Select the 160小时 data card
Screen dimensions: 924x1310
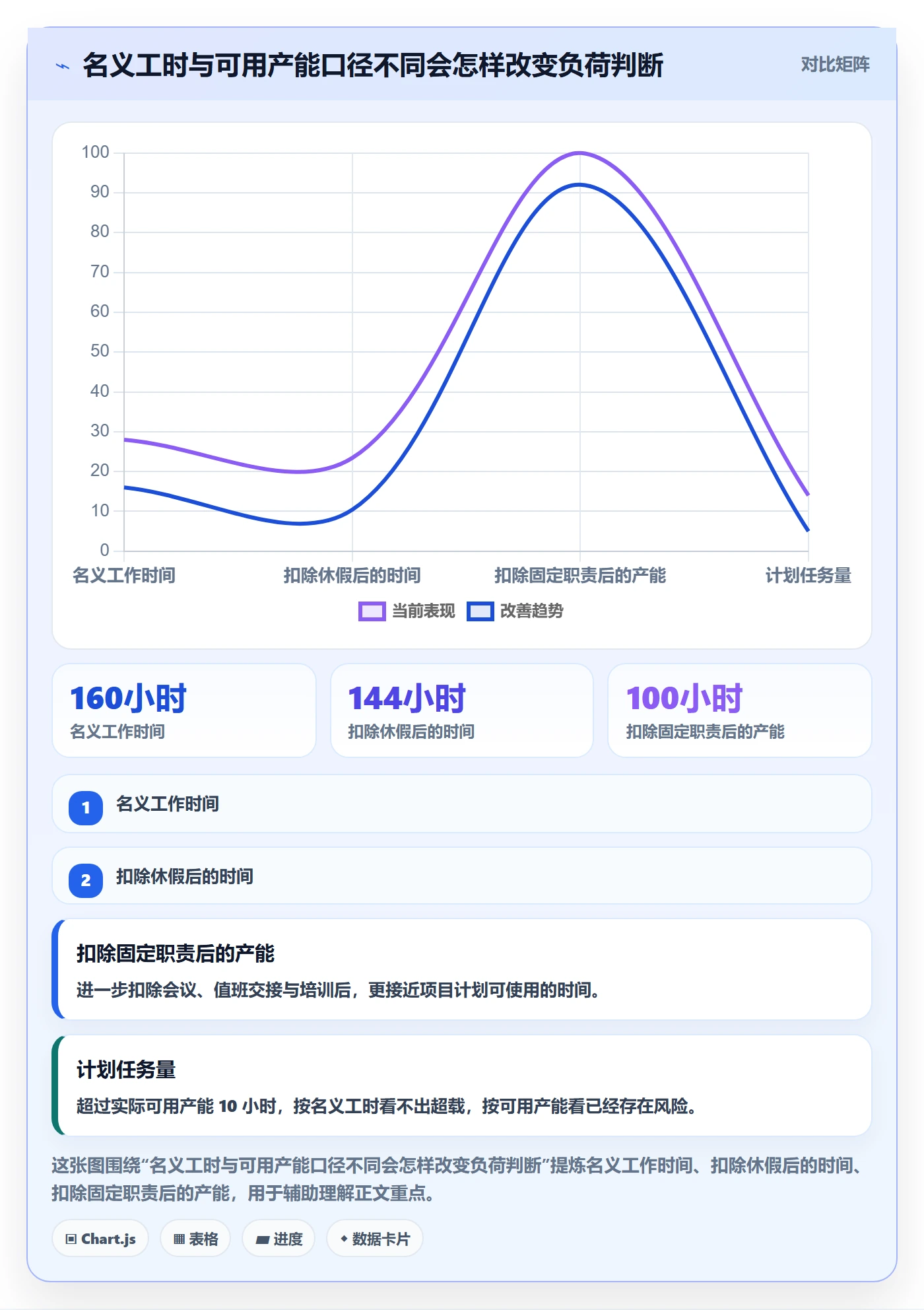pyautogui.click(x=184, y=710)
